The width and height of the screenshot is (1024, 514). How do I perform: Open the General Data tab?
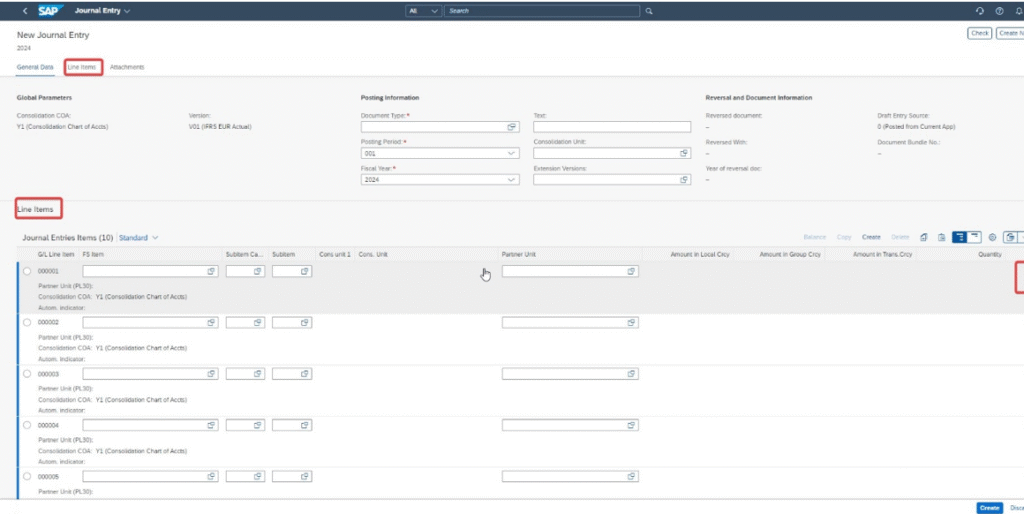(35, 67)
